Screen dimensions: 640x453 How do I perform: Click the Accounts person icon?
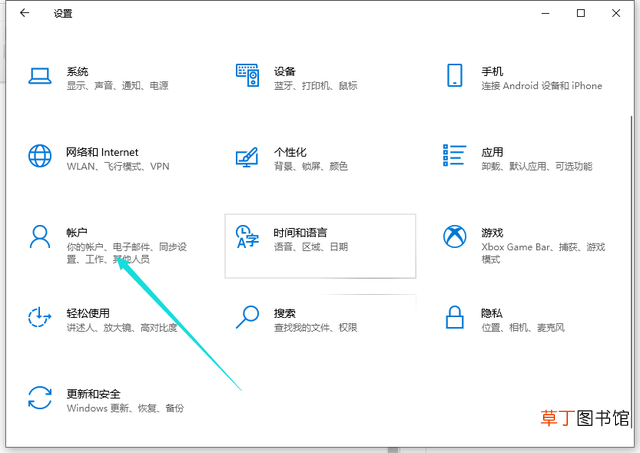[x=40, y=237]
